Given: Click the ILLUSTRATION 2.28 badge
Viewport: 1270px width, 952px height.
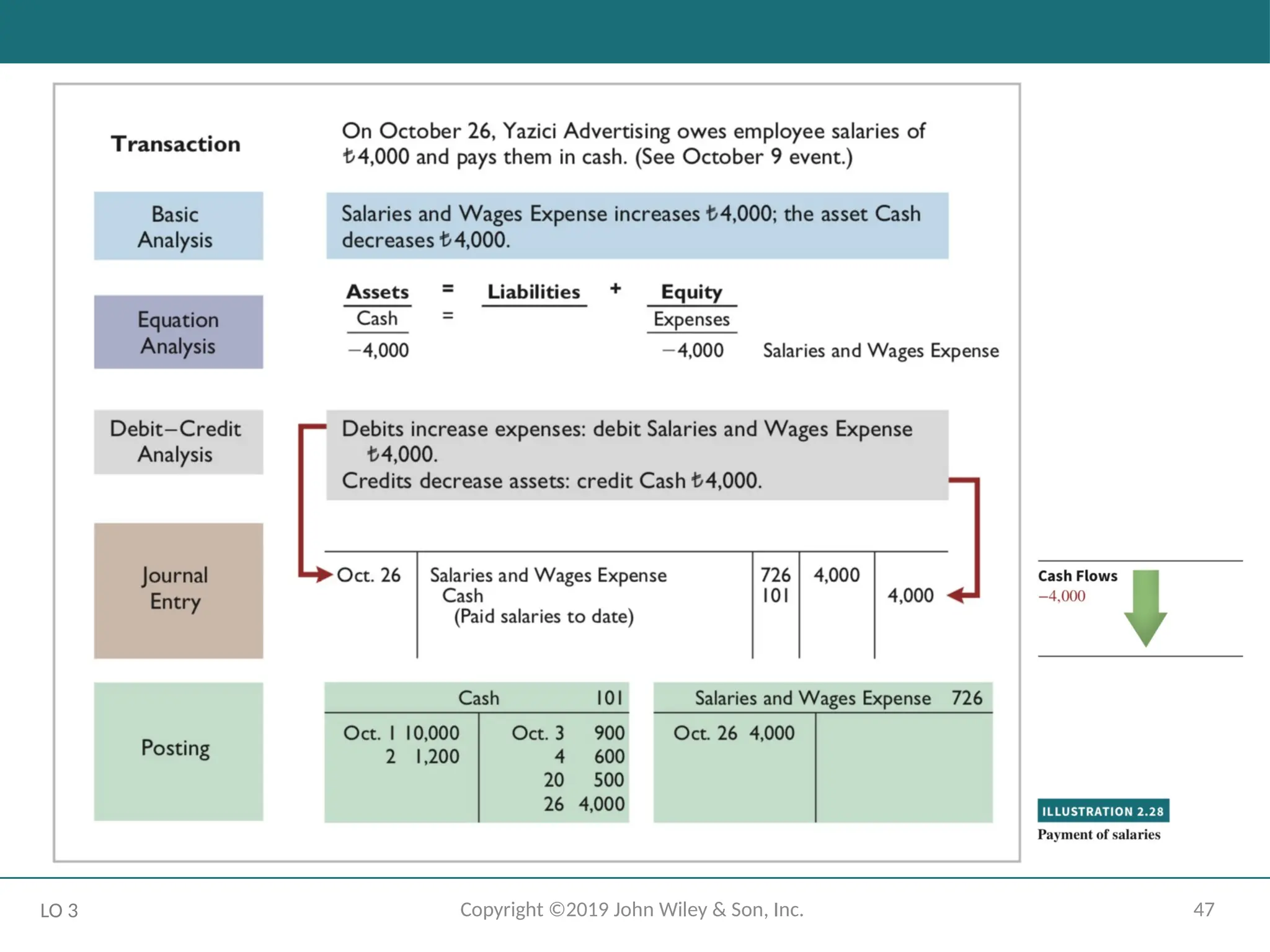Looking at the screenshot, I should coord(1103,811).
